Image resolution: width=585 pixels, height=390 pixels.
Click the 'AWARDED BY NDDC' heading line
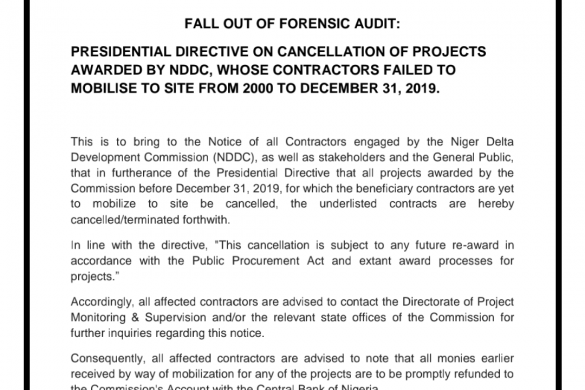[263, 70]
